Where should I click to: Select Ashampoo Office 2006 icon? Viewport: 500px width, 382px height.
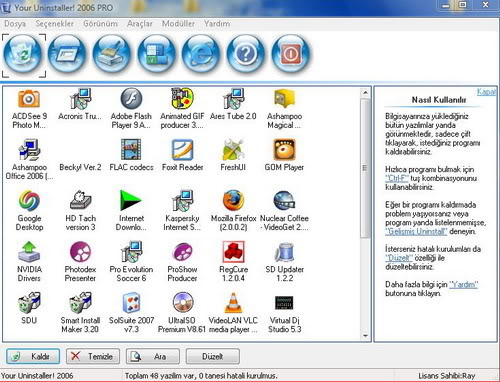29,150
